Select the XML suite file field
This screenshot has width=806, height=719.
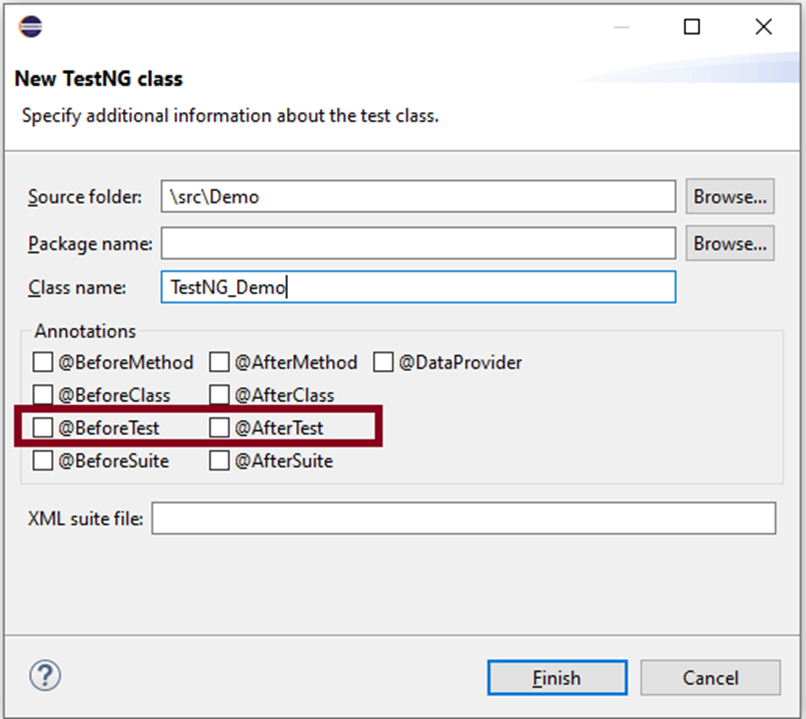[463, 519]
